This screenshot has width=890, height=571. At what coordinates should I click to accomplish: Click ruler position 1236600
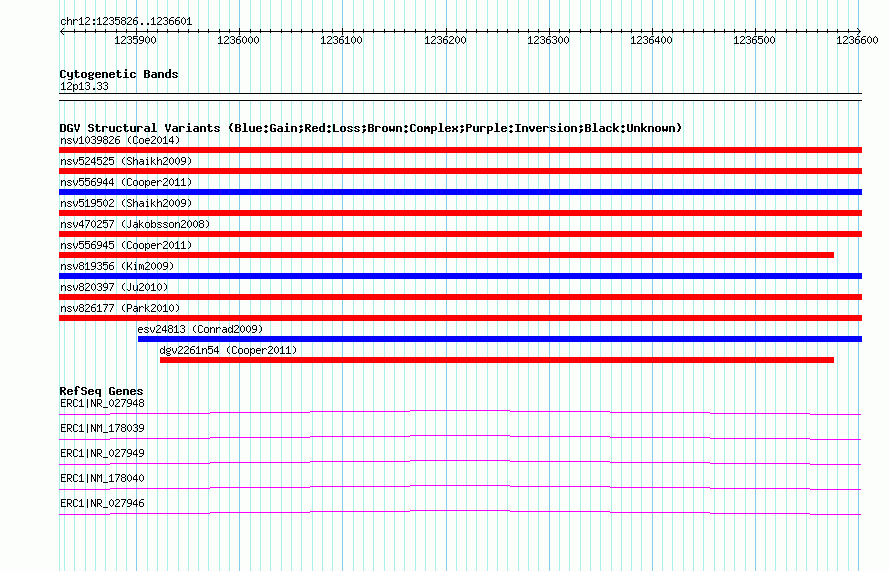[857, 40]
